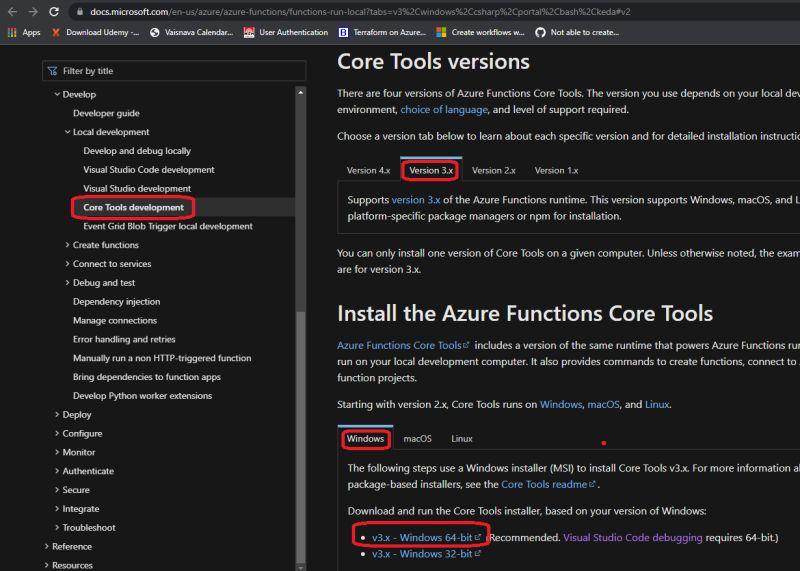The height and width of the screenshot is (571, 800).
Task: Open Event Grid Blob Trigger local development
Action: (168, 227)
